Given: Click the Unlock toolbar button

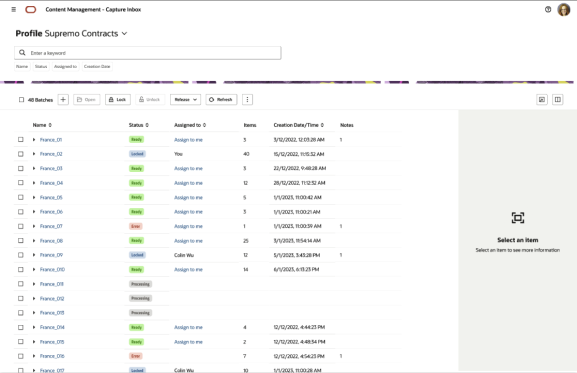Looking at the screenshot, I should coord(150,100).
